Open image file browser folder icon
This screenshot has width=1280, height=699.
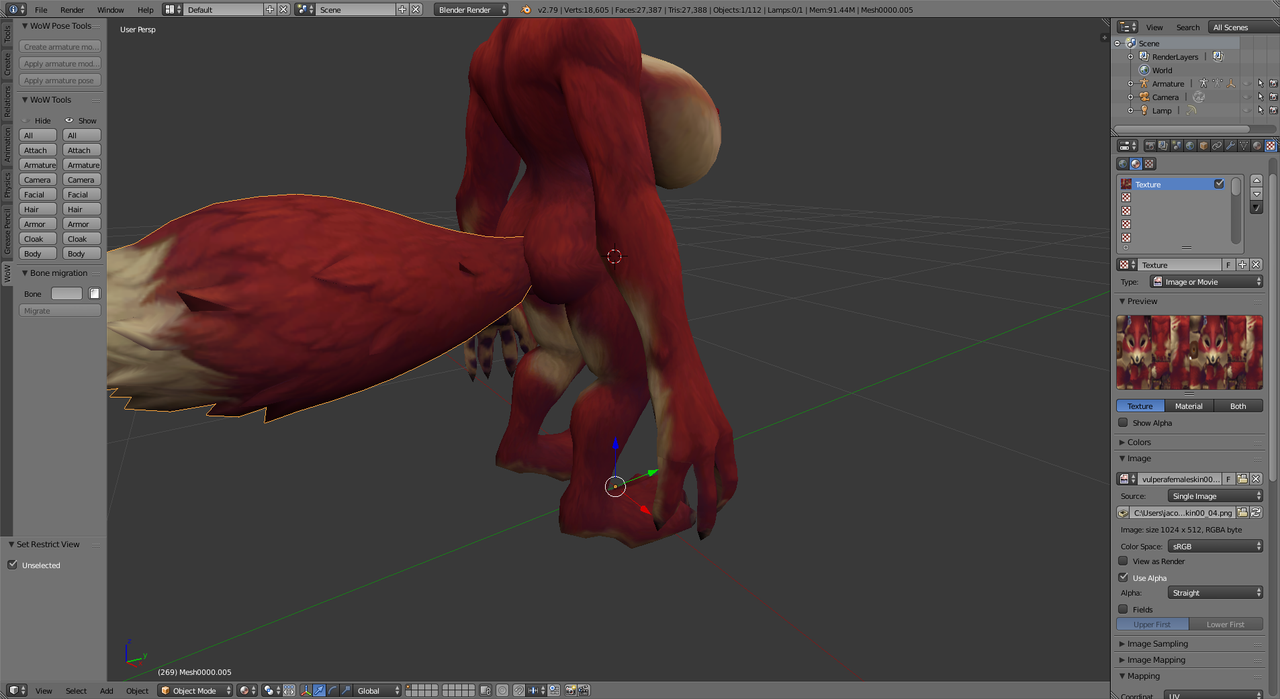pyautogui.click(x=1242, y=512)
